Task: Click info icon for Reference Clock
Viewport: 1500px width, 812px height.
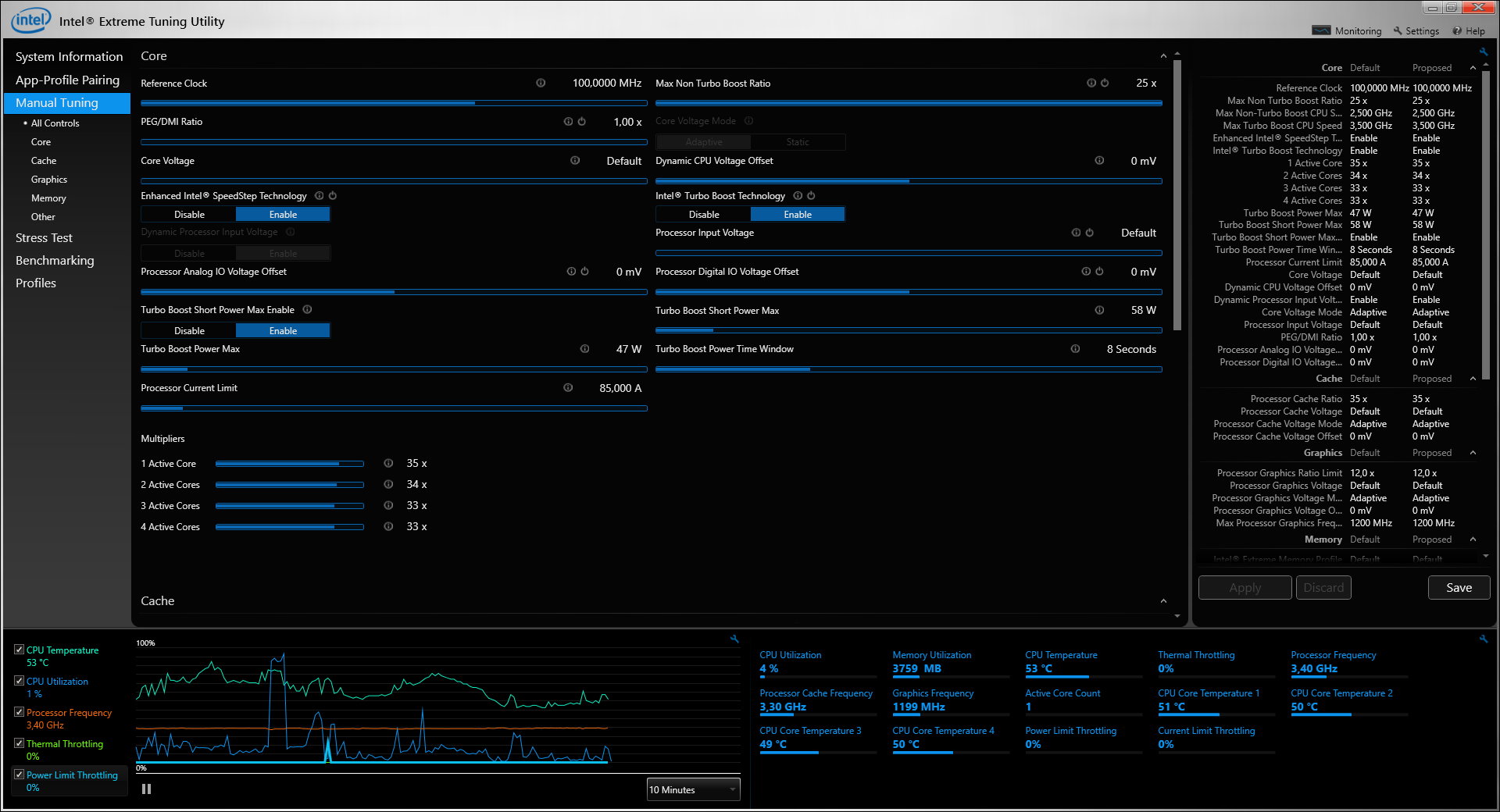Action: tap(541, 83)
